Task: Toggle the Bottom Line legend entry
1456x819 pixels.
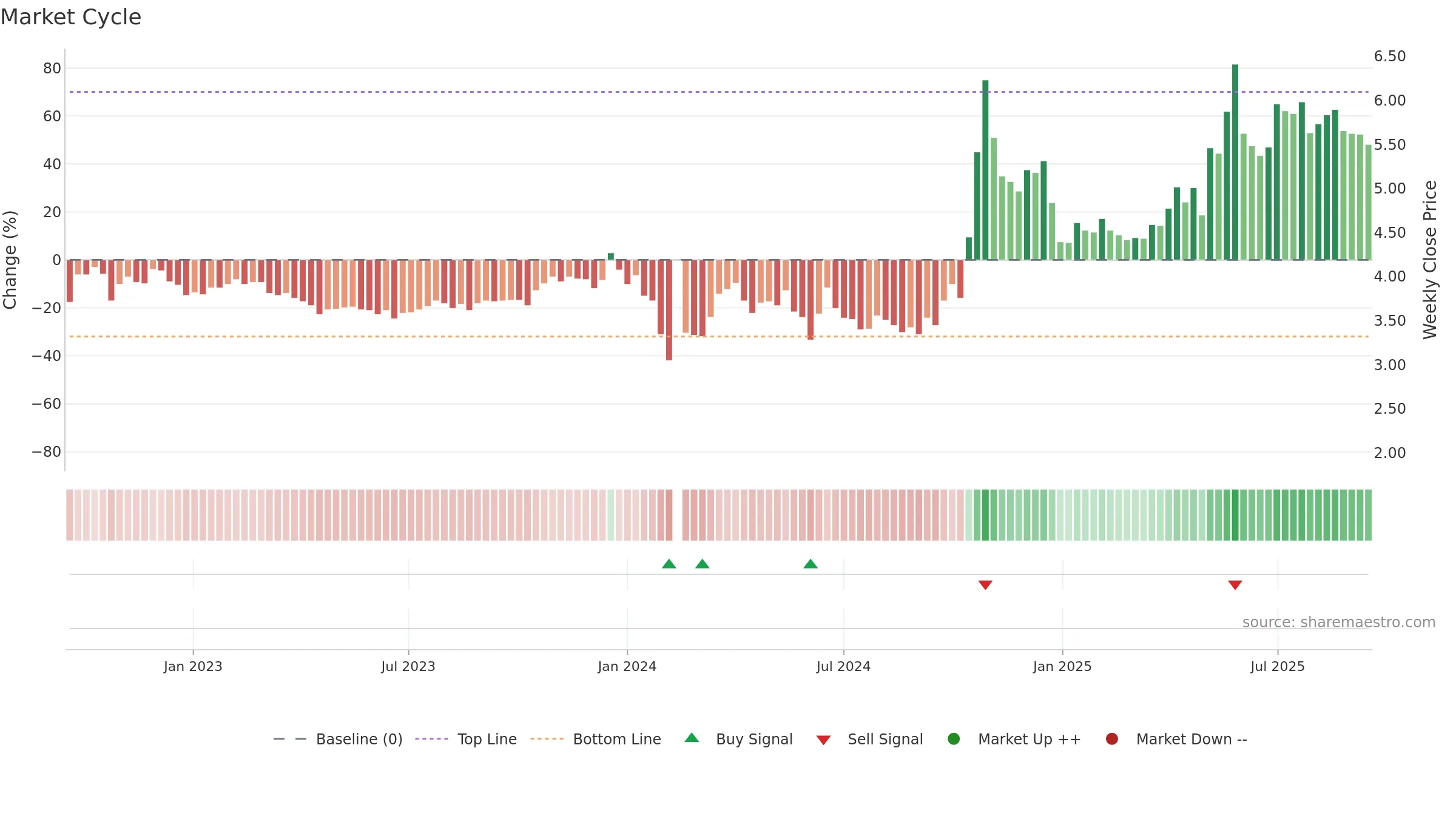Action: point(596,739)
